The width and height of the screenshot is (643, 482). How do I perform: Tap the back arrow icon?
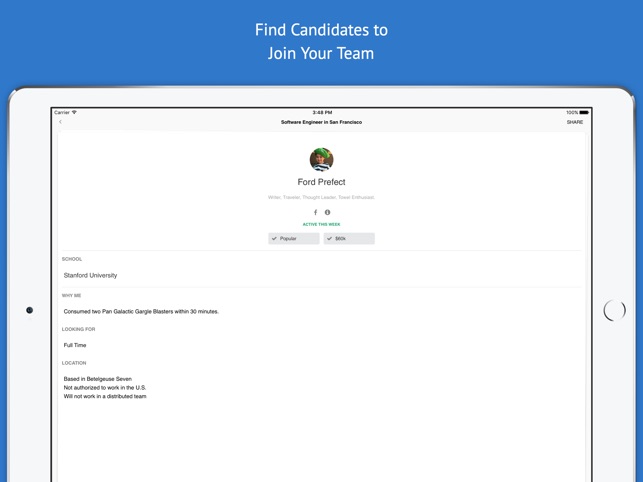click(60, 122)
